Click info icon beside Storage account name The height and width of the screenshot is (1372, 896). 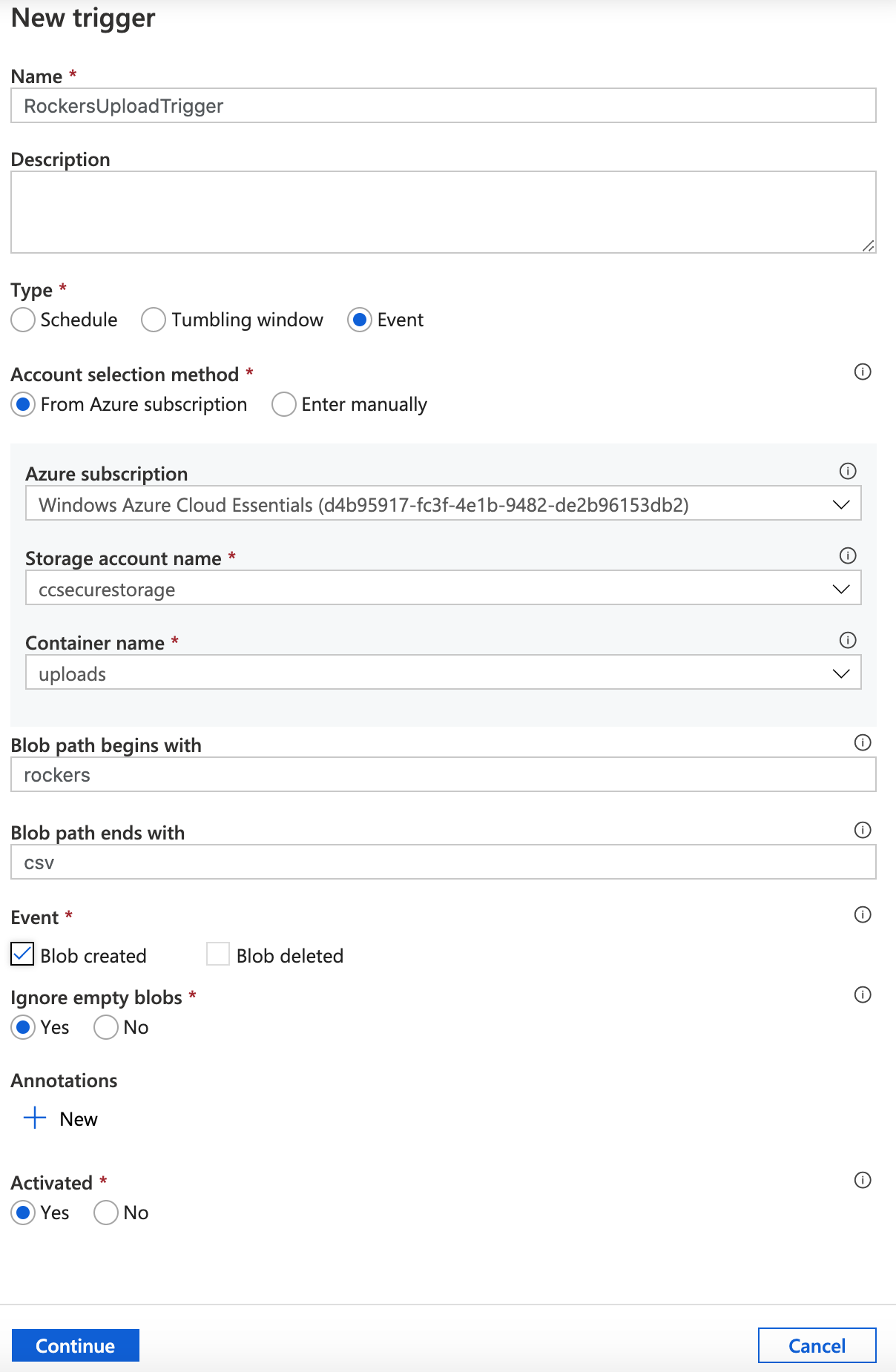[848, 555]
